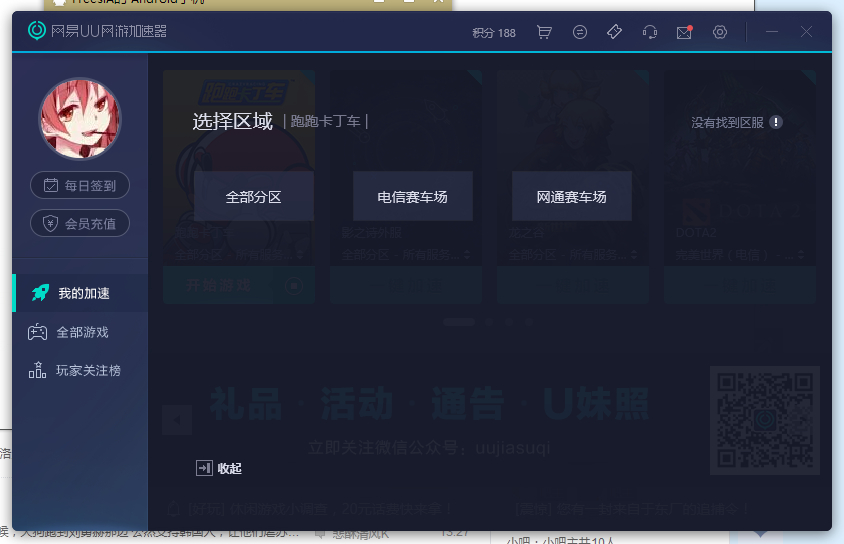
Task: Open the settings gear icon
Action: coord(720,32)
